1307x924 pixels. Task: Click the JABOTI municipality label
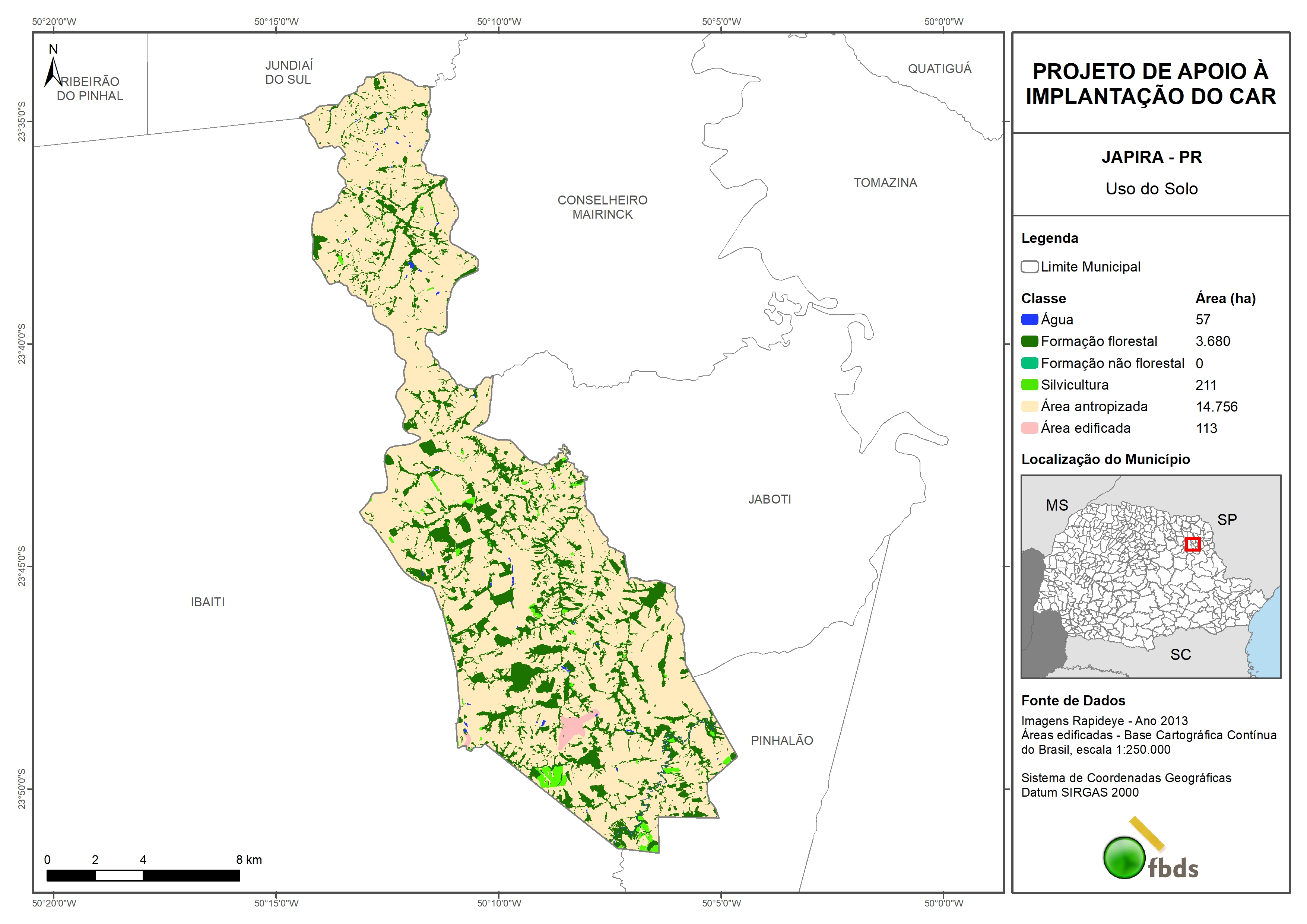pyautogui.click(x=769, y=499)
